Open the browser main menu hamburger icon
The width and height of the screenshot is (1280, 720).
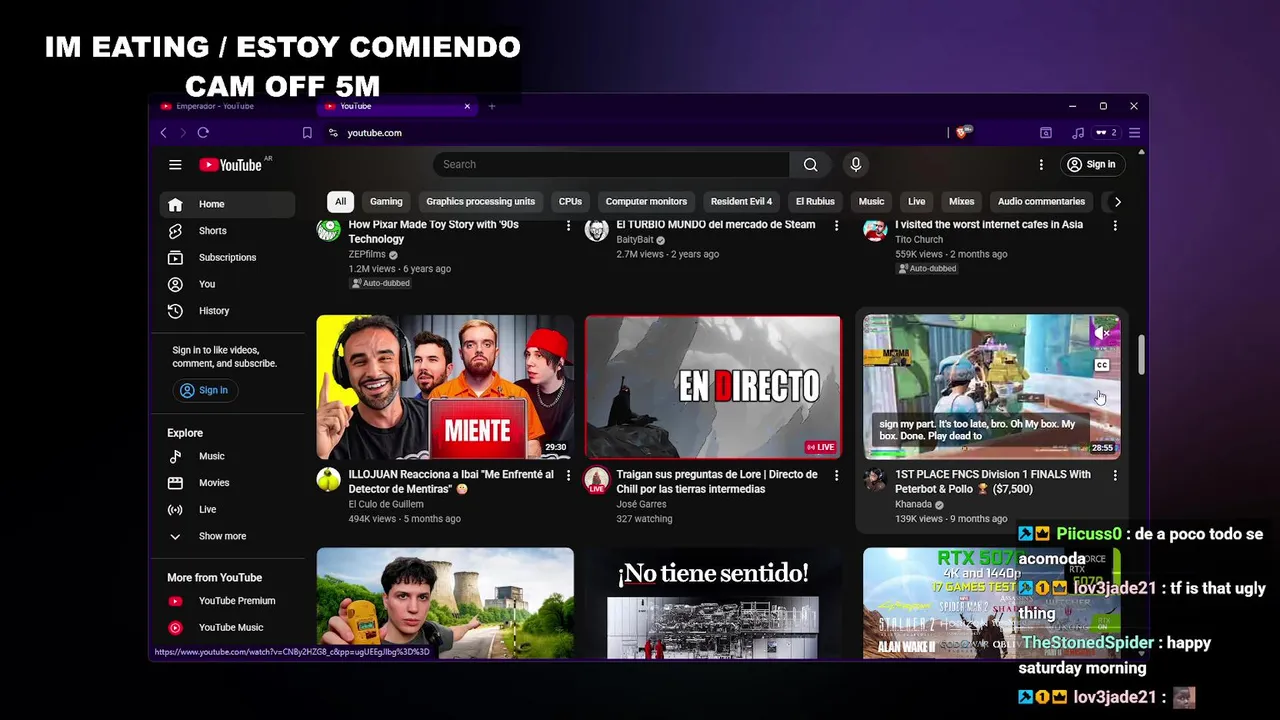click(x=1134, y=132)
